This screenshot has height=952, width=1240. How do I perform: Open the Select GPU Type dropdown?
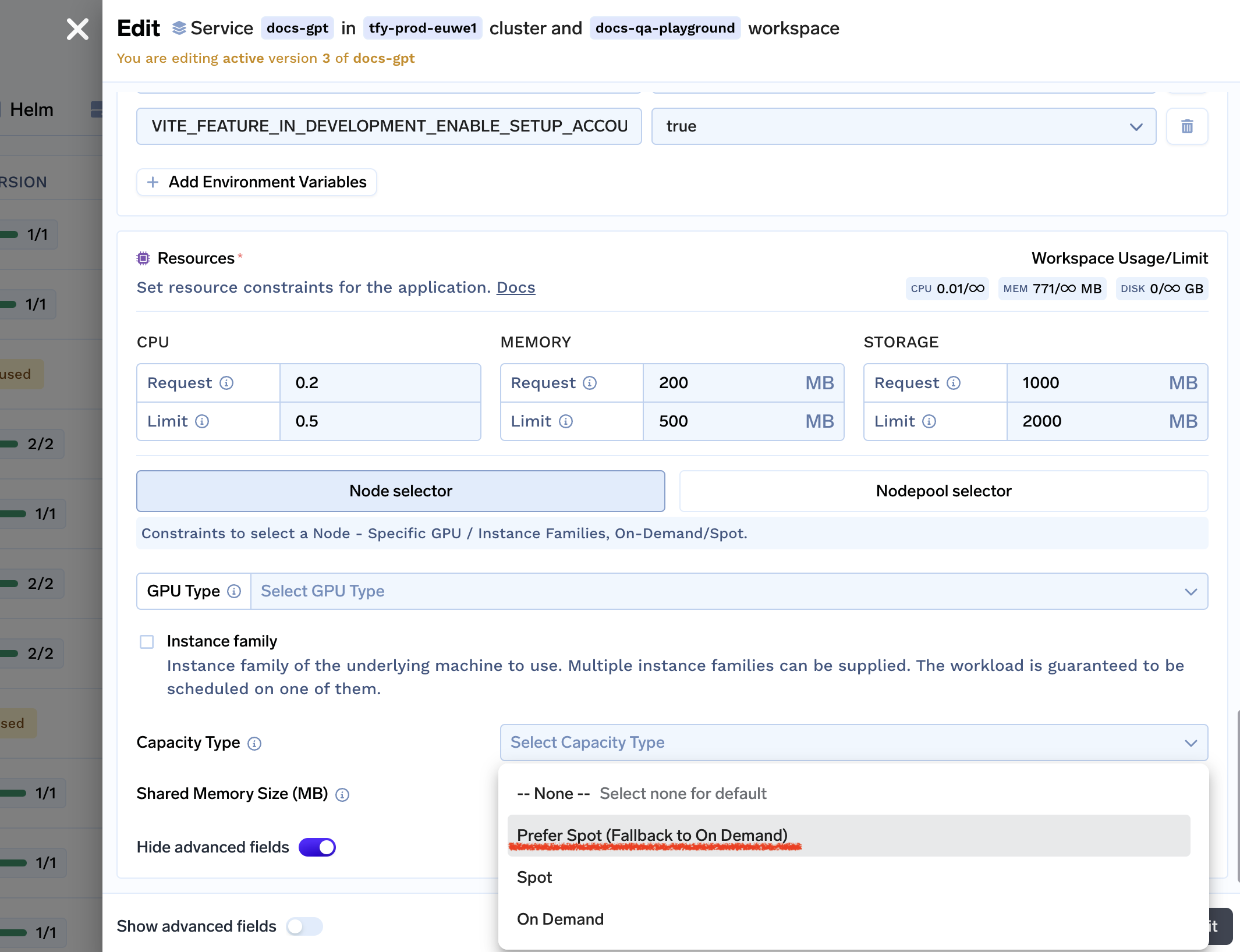point(728,591)
